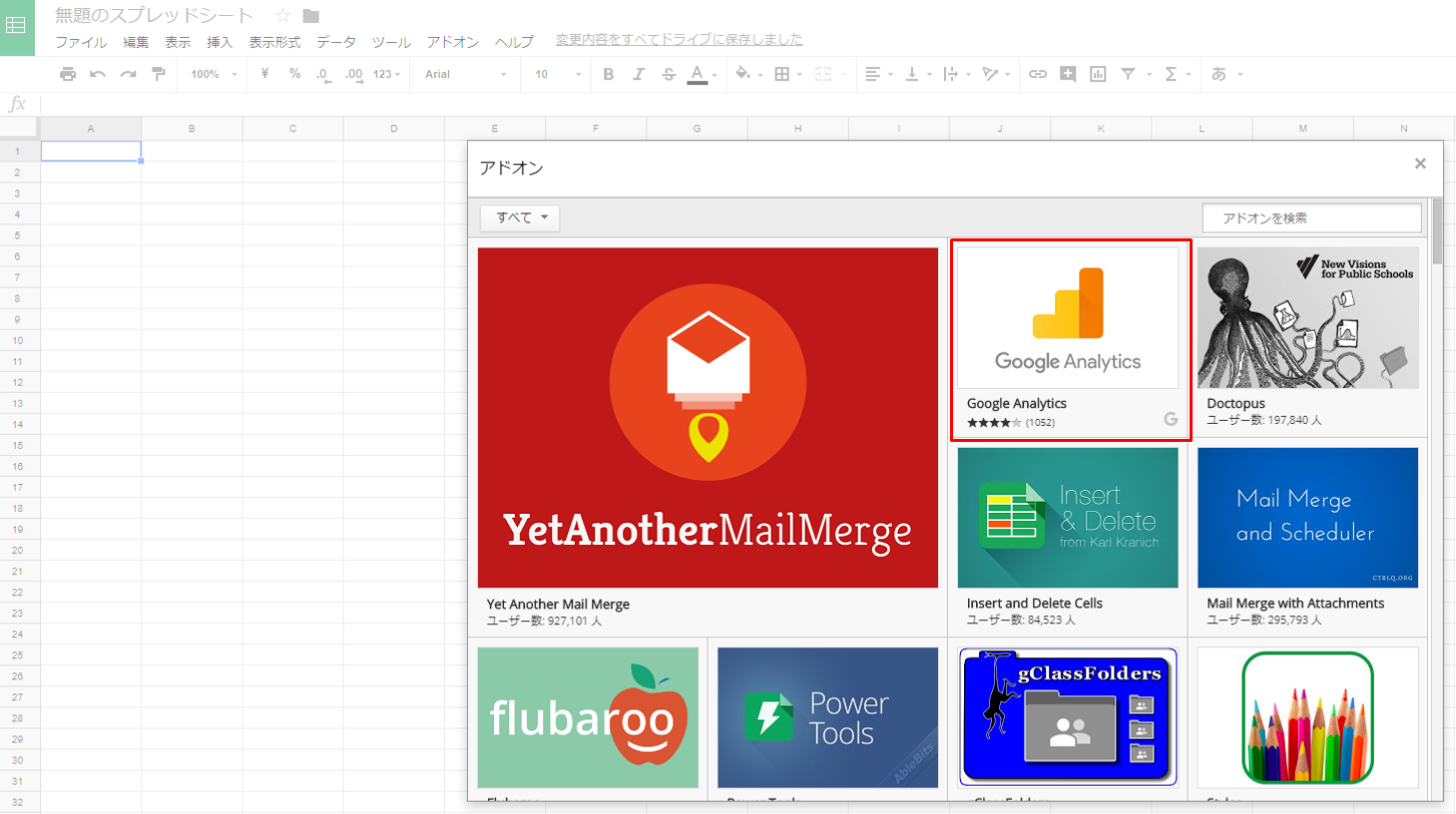Image resolution: width=1456 pixels, height=814 pixels.
Task: Open horizontal align options
Action: [x=878, y=74]
